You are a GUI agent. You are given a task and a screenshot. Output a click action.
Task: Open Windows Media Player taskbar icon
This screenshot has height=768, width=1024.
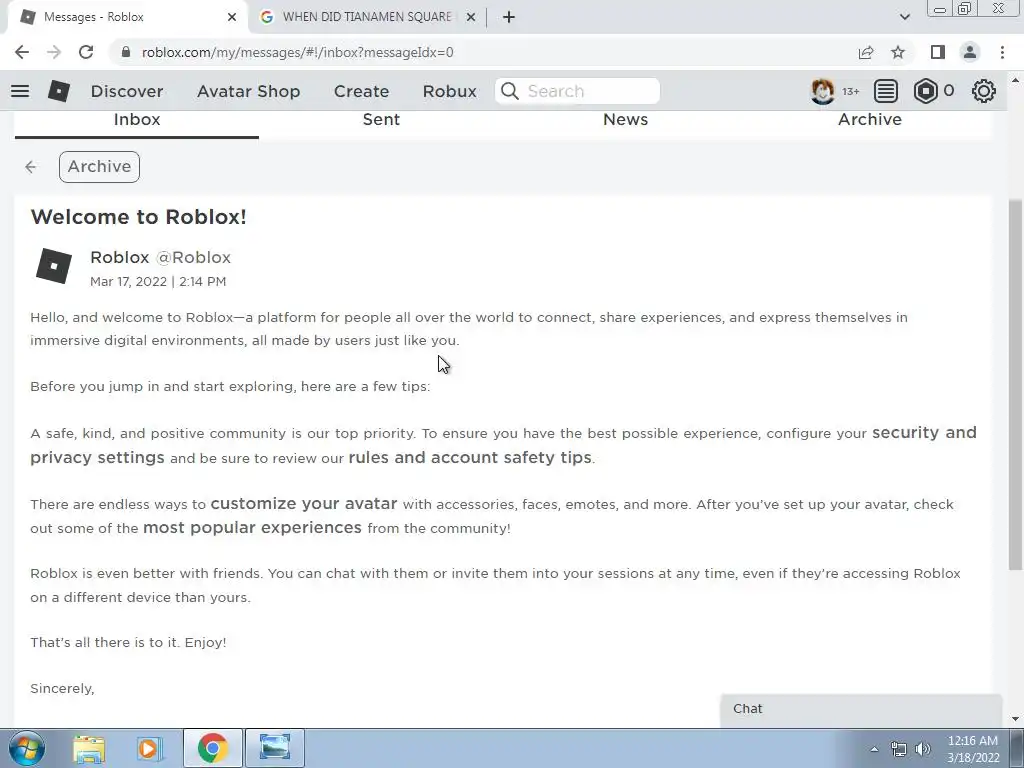click(149, 748)
